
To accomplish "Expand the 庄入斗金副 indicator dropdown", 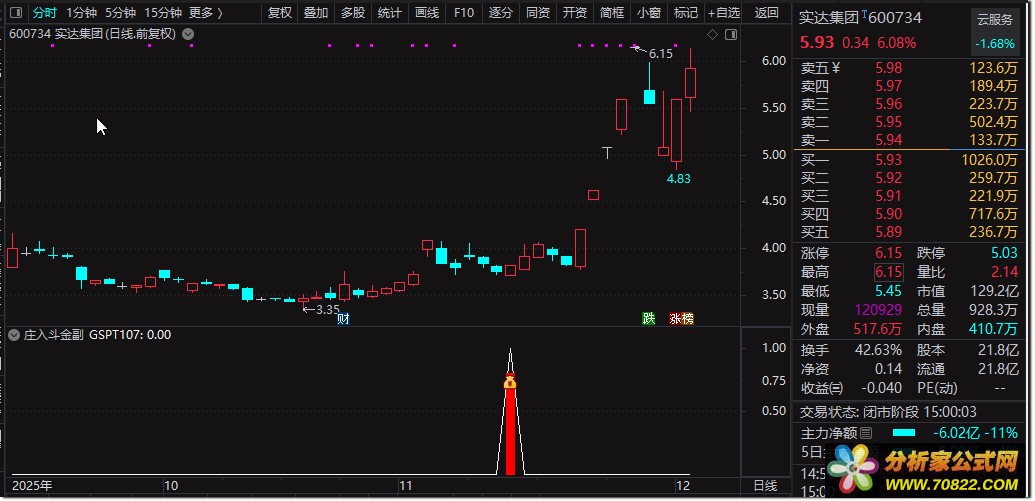I will coord(14,335).
